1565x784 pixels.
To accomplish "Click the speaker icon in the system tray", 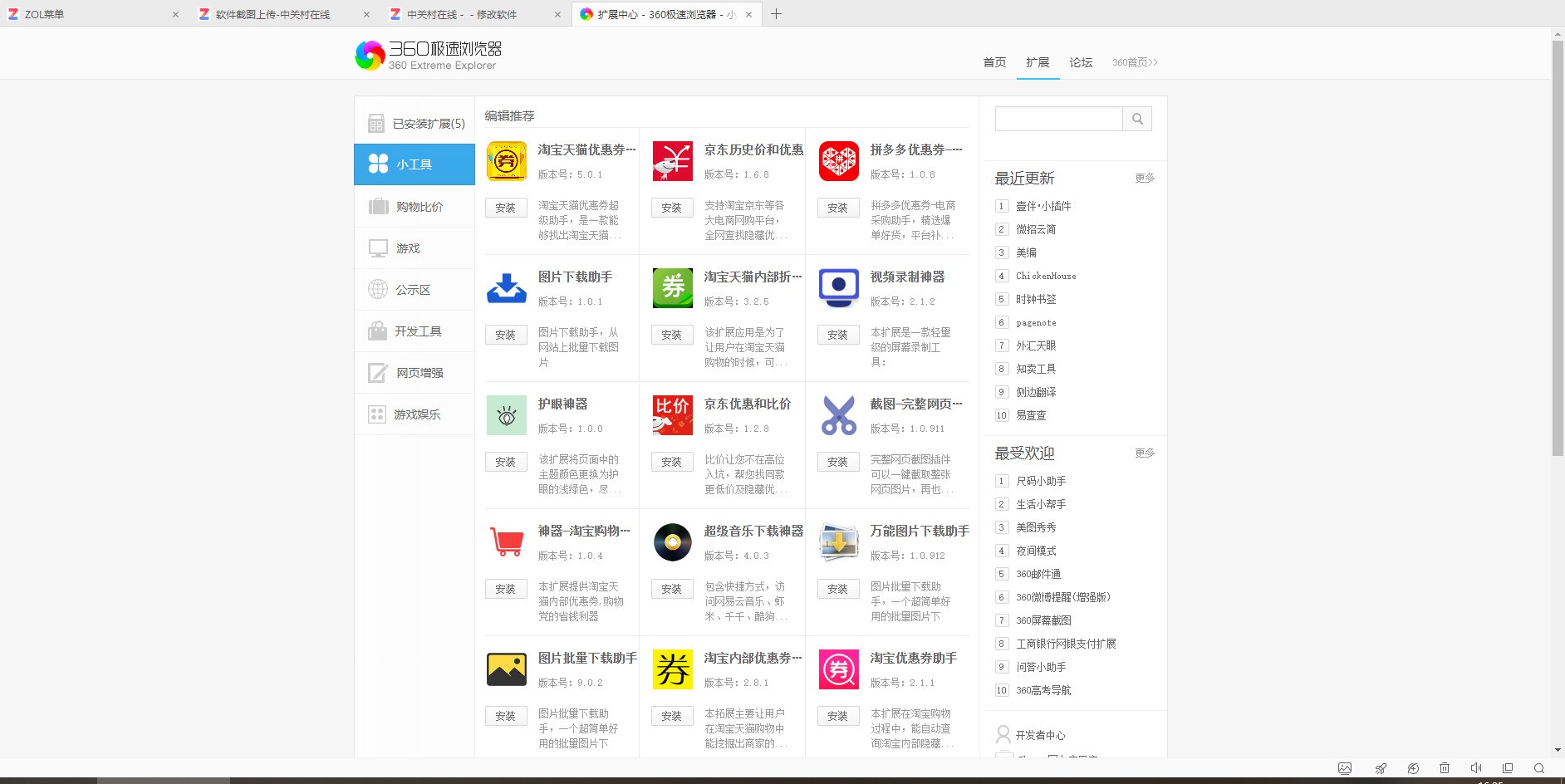I will pyautogui.click(x=1476, y=768).
